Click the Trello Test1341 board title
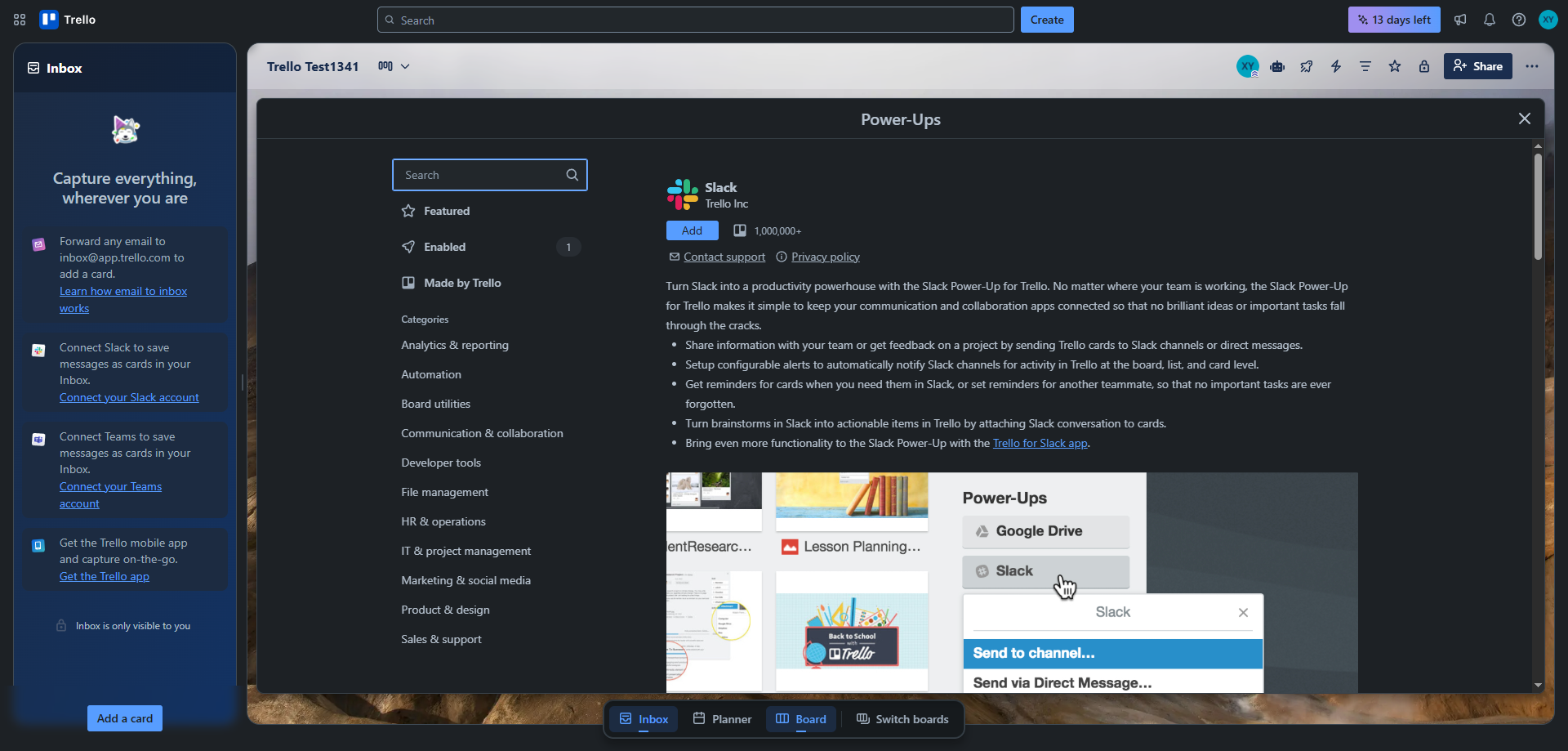The width and height of the screenshot is (1568, 751). [x=313, y=66]
